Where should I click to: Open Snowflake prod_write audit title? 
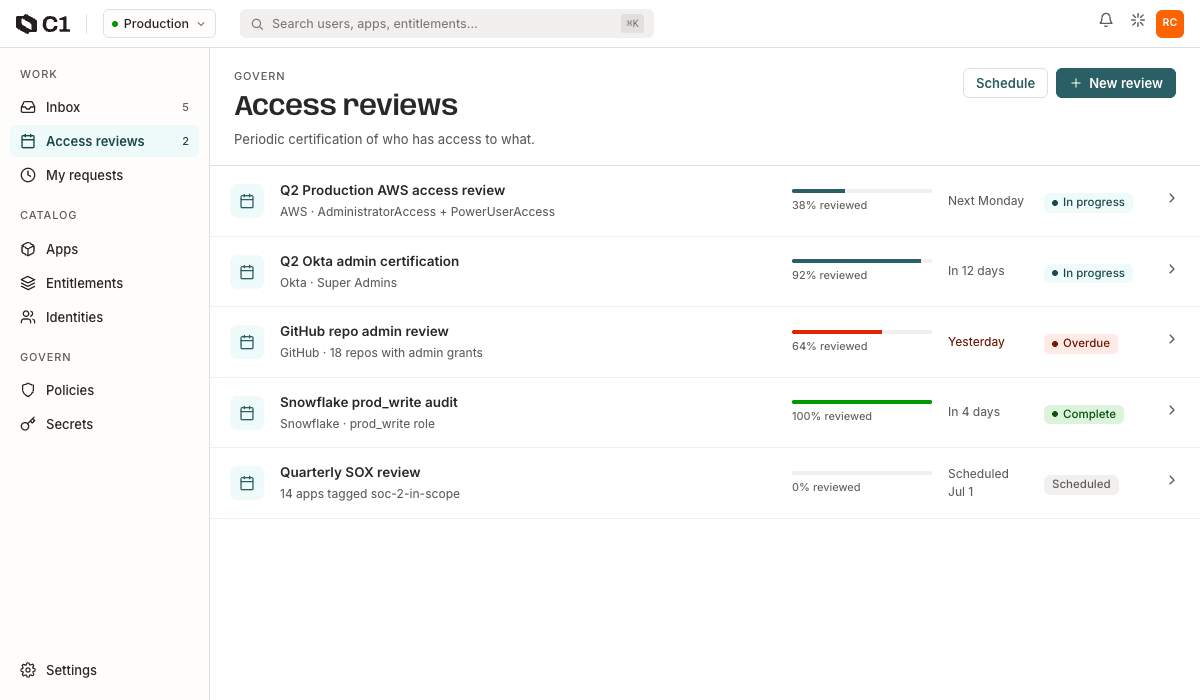[x=369, y=402]
